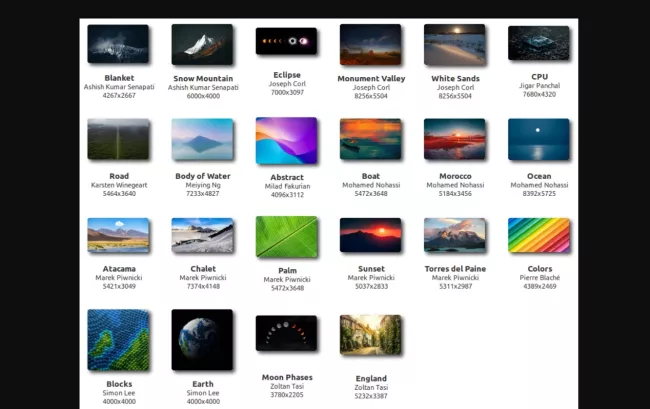Open the Earth wallpaper thumbnail

pos(202,340)
